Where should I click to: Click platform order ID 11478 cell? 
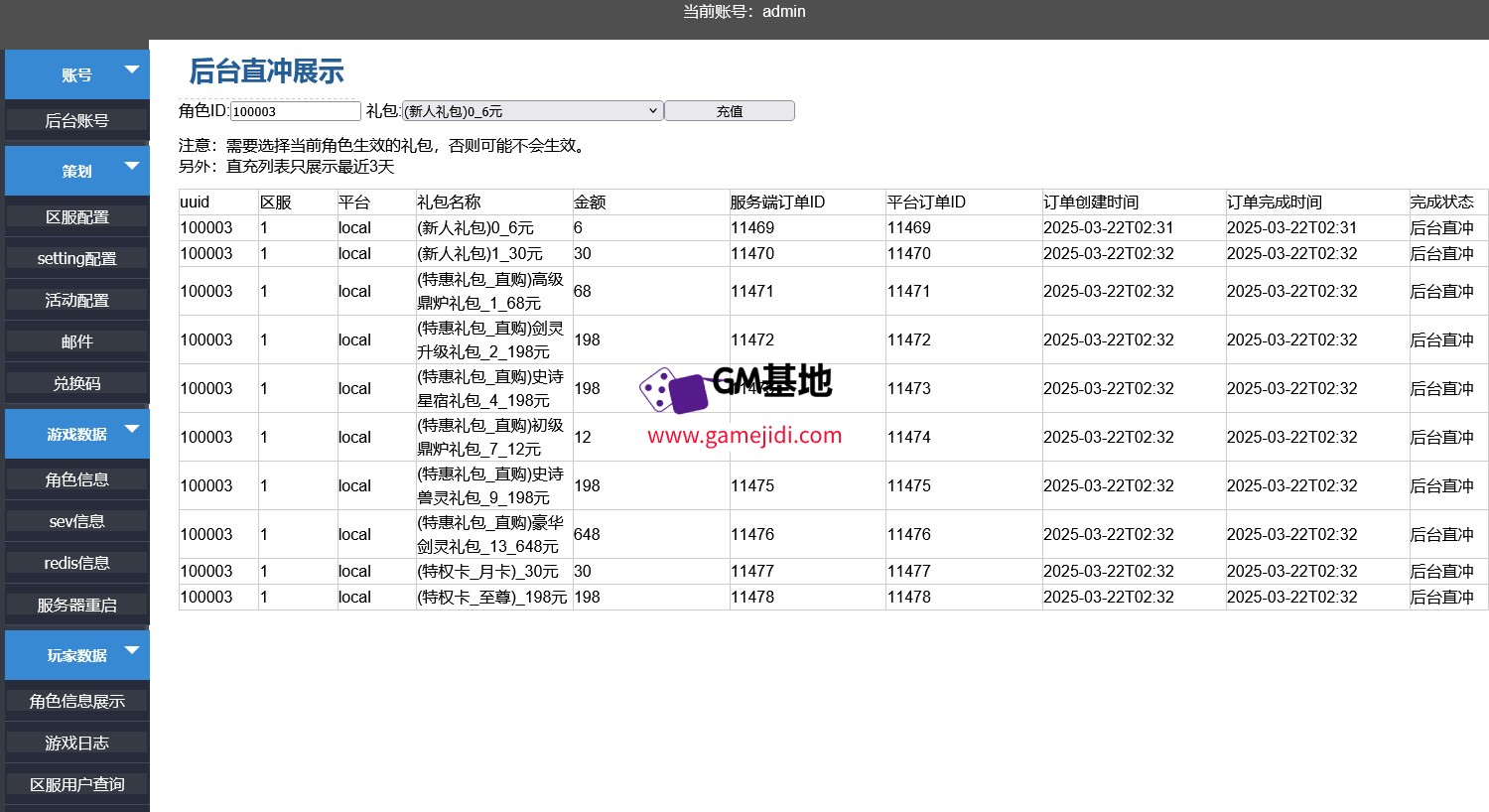[x=964, y=598]
